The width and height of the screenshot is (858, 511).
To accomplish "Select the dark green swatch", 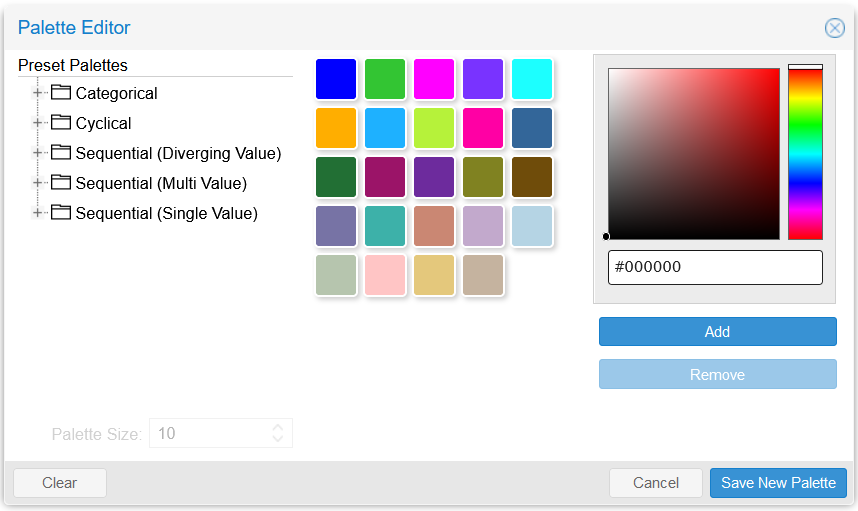I will [336, 177].
